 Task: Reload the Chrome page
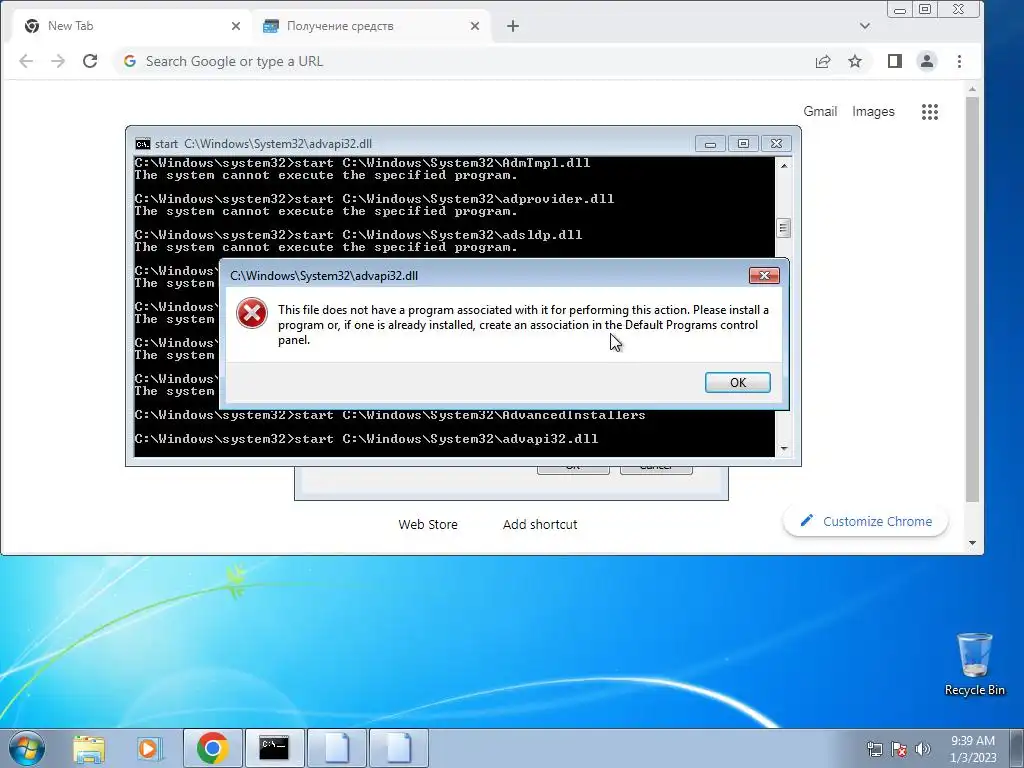click(x=90, y=61)
